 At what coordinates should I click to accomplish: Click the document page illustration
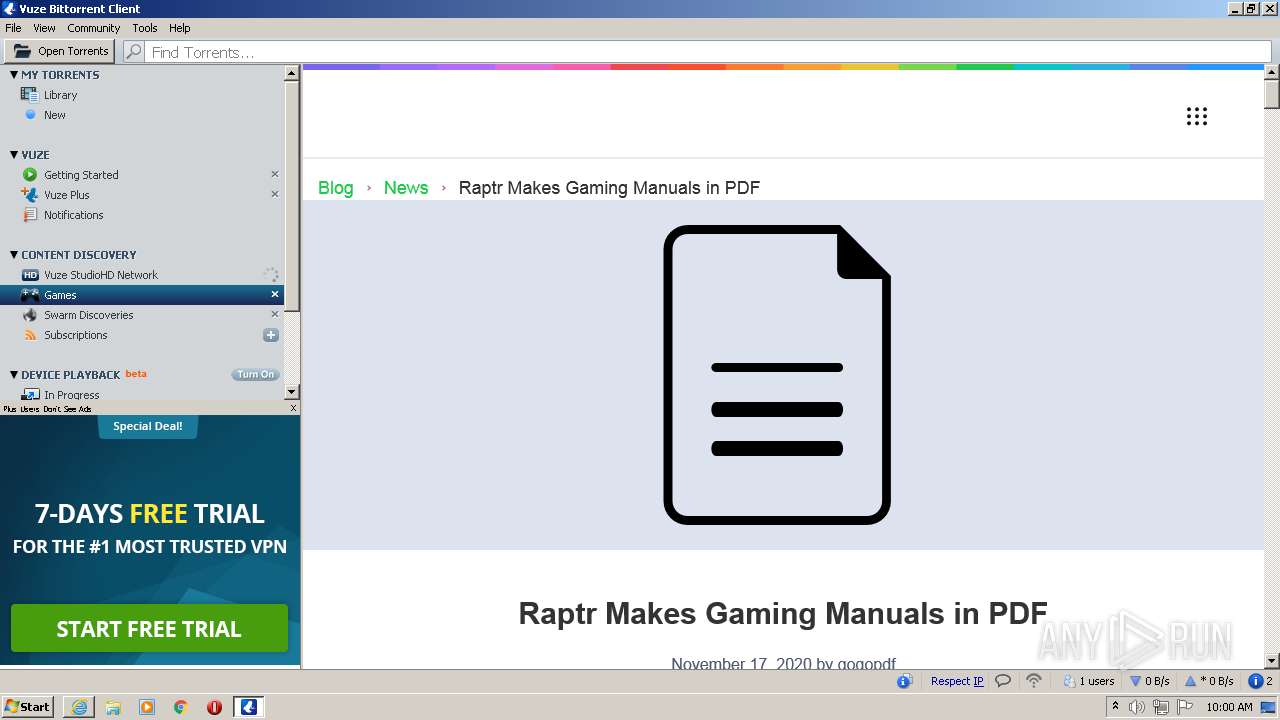tap(777, 374)
